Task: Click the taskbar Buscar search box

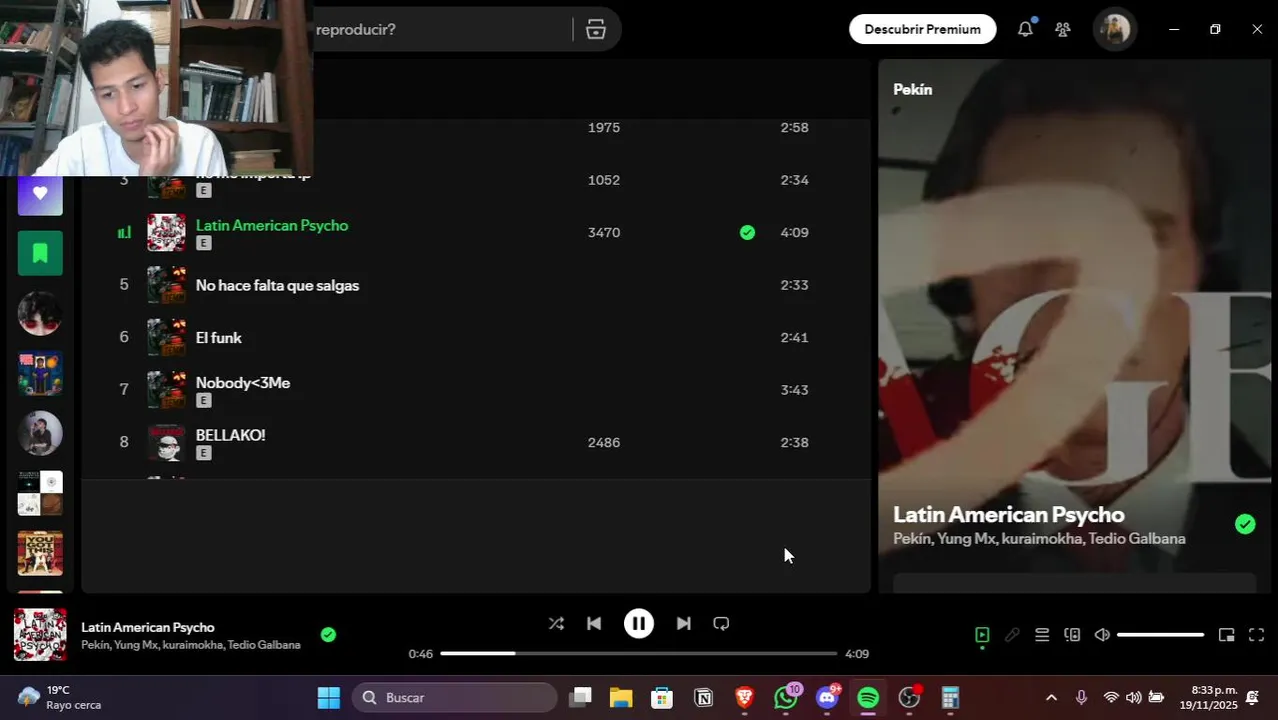Action: pos(455,698)
